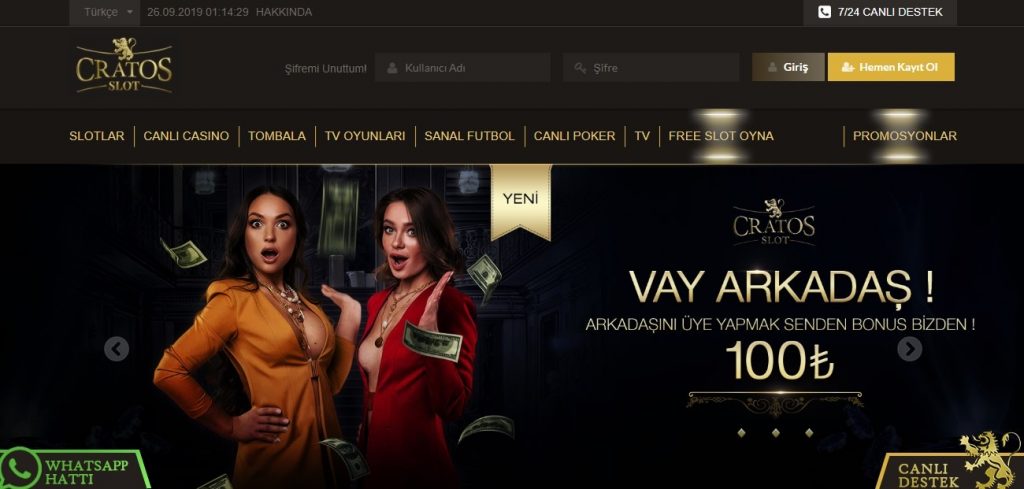Click the Giriş login button
This screenshot has height=489, width=1024.
click(788, 67)
